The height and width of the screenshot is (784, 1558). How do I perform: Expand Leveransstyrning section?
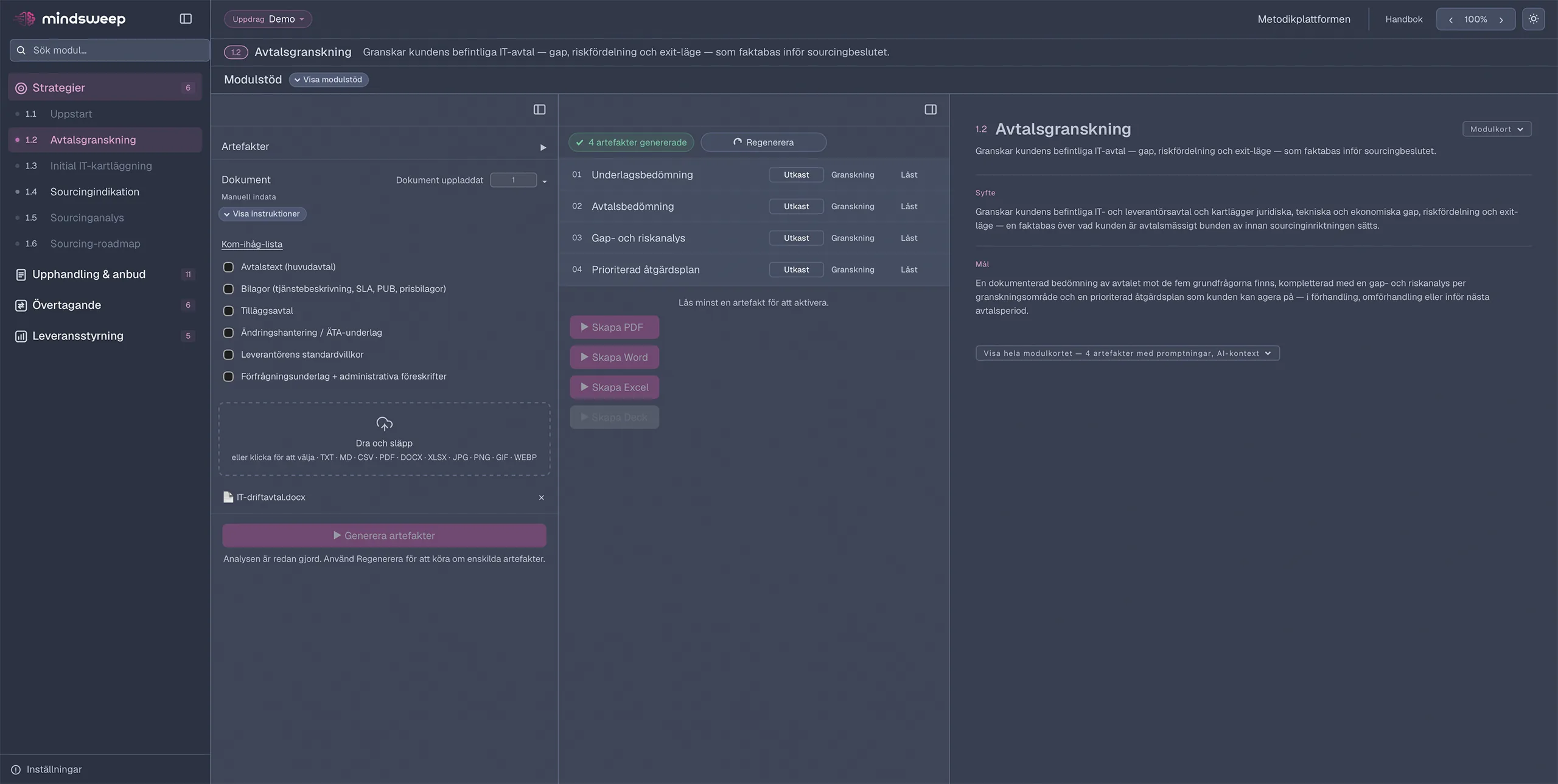(105, 336)
